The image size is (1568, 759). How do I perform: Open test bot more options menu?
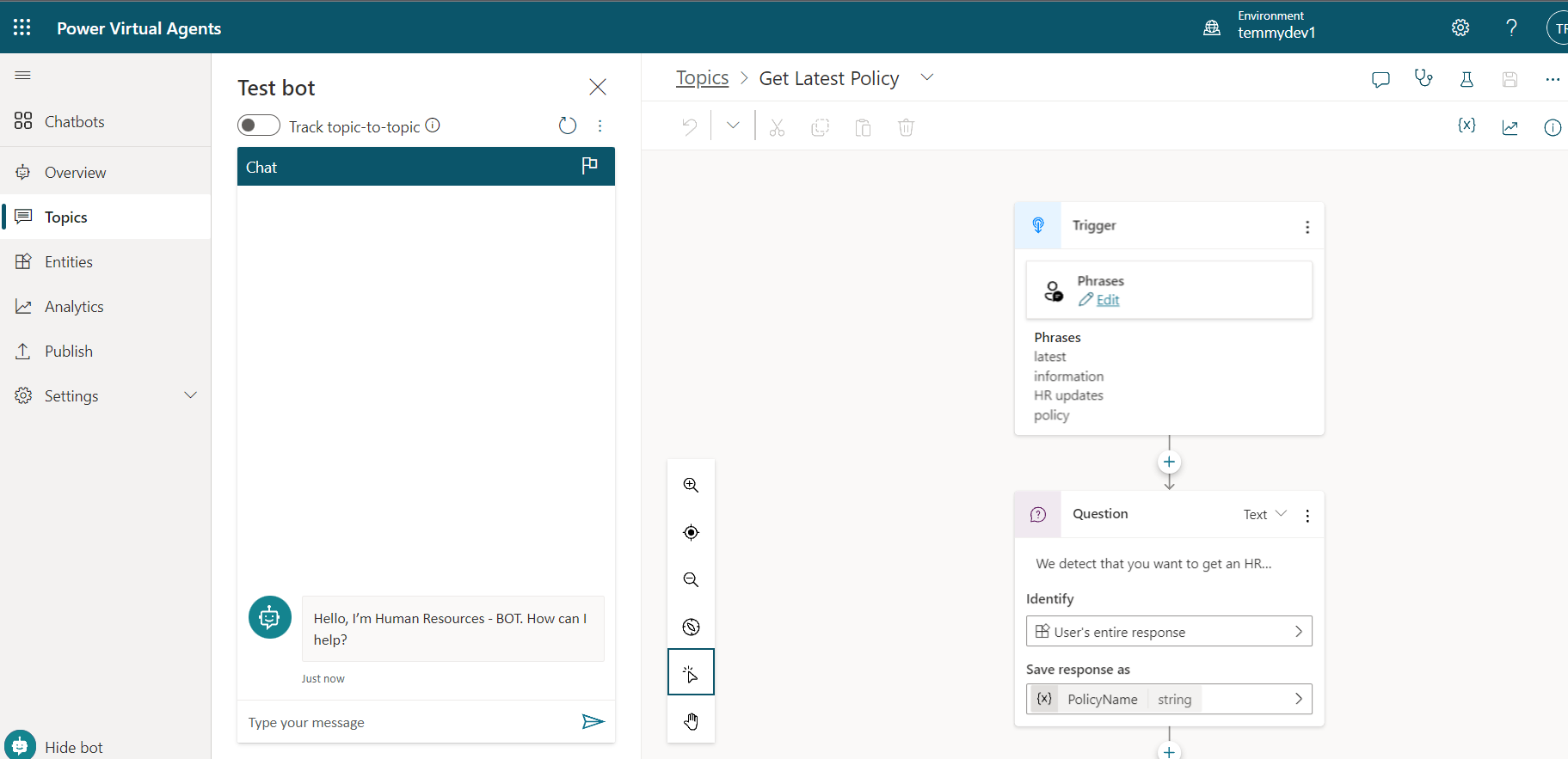(x=600, y=125)
